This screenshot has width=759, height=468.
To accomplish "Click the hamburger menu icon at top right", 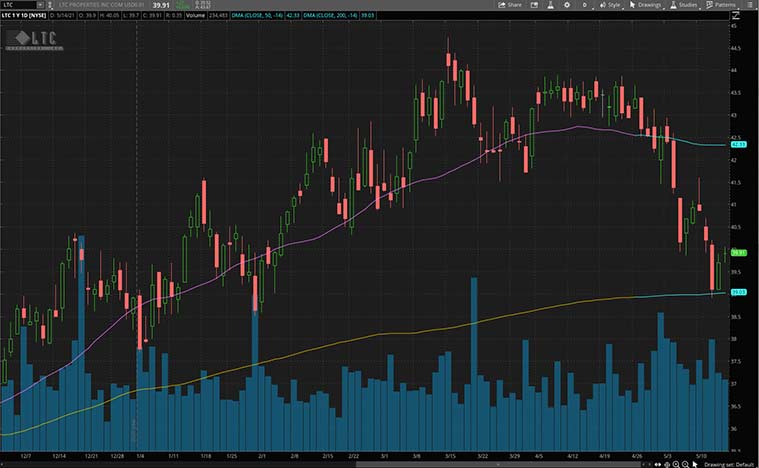I will coord(750,5).
